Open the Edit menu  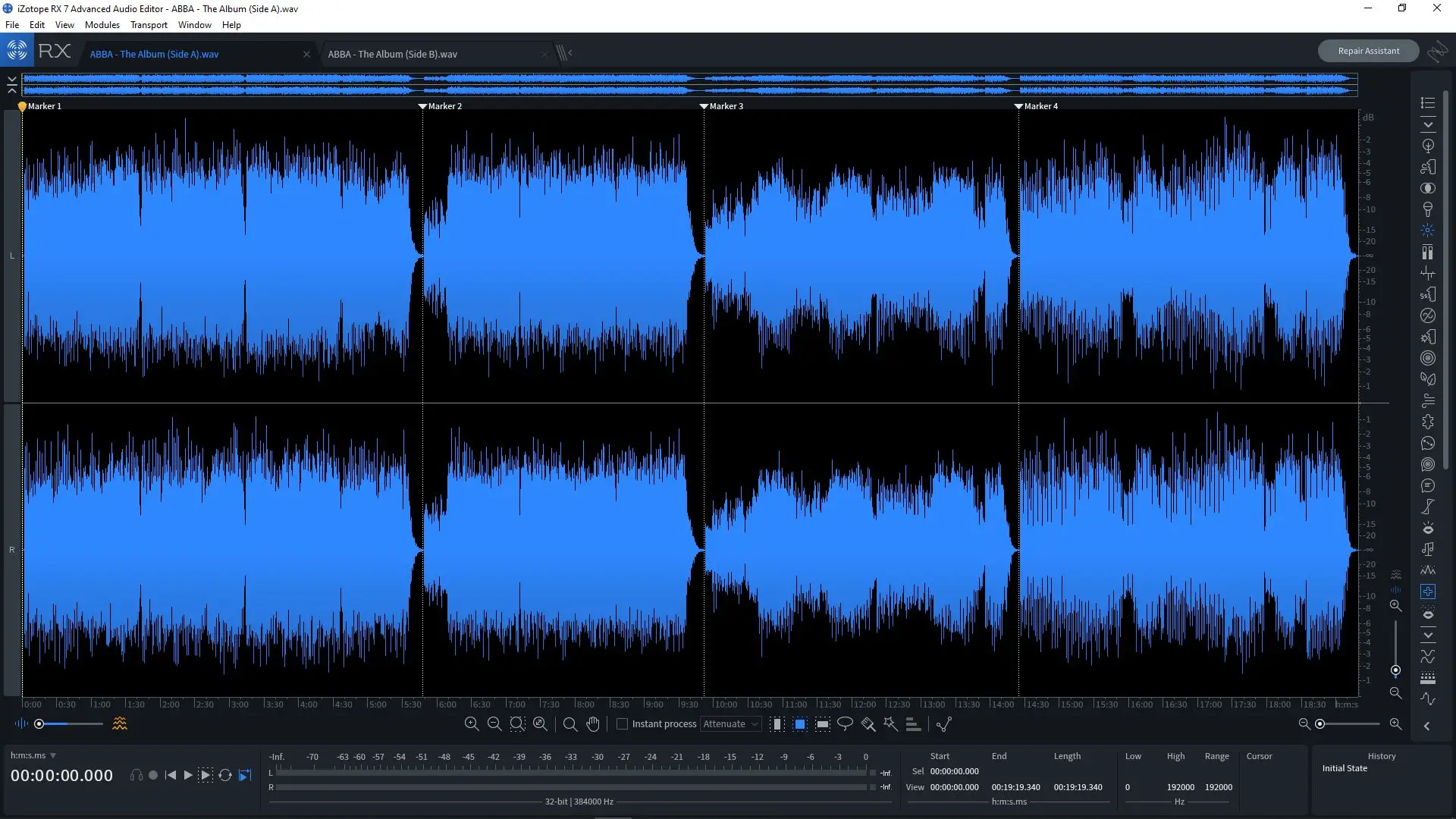37,25
